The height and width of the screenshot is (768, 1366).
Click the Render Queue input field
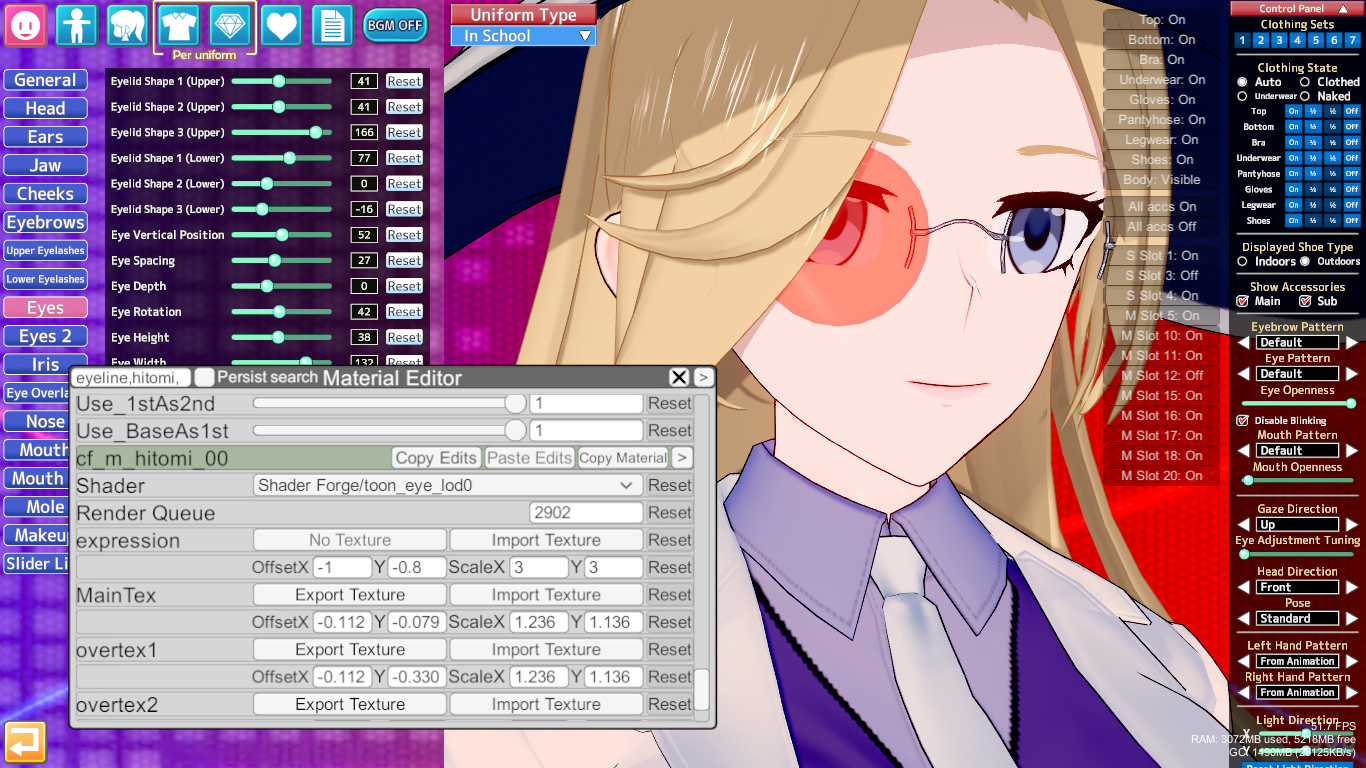click(585, 513)
